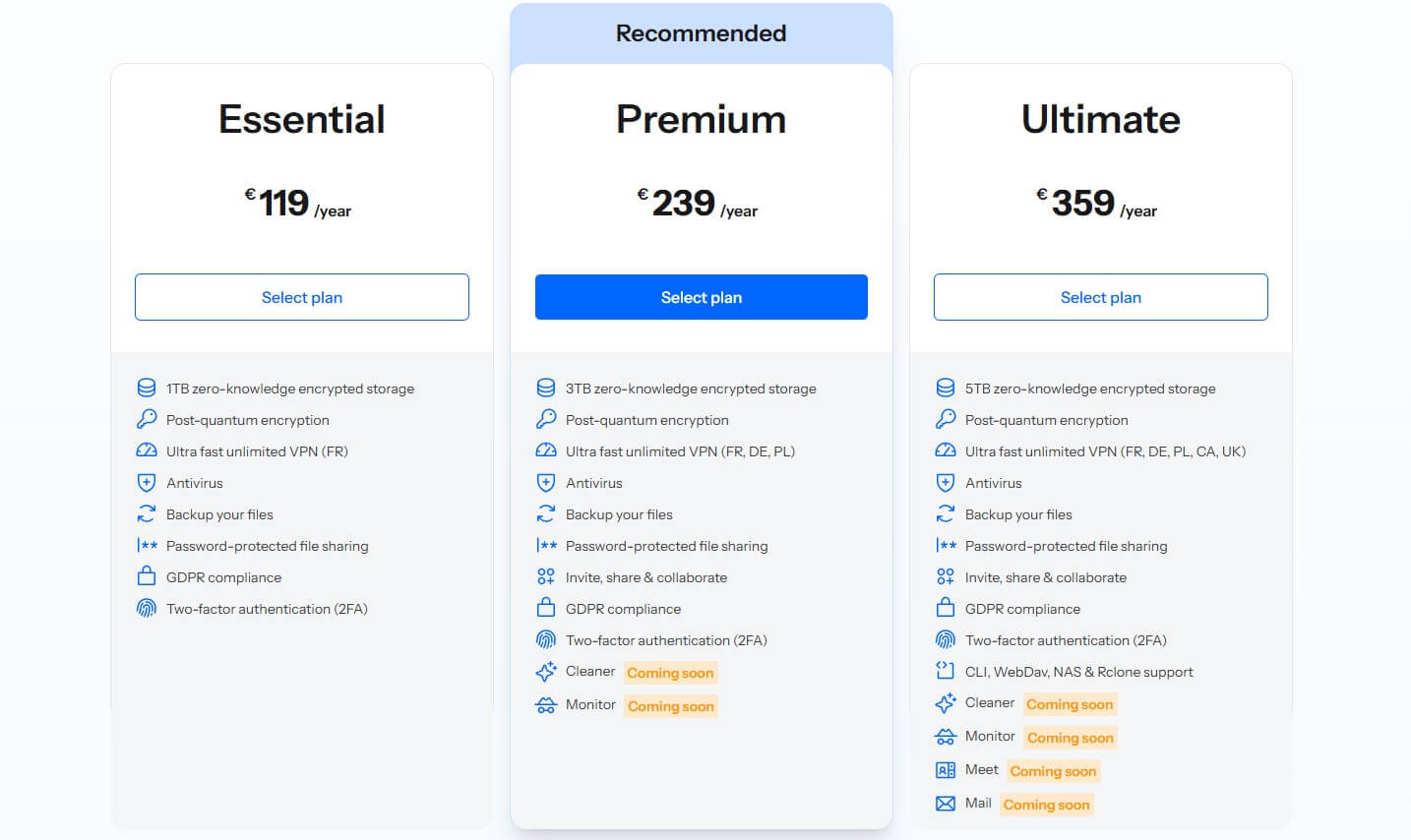This screenshot has height=840, width=1411.
Task: Click the Antivirus shield icon in Essential column
Action: pos(147,483)
